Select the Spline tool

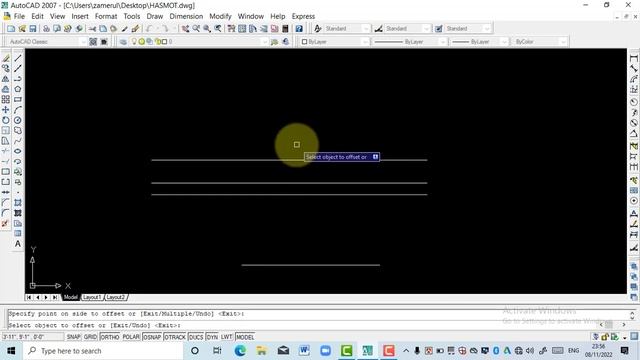tap(18, 141)
